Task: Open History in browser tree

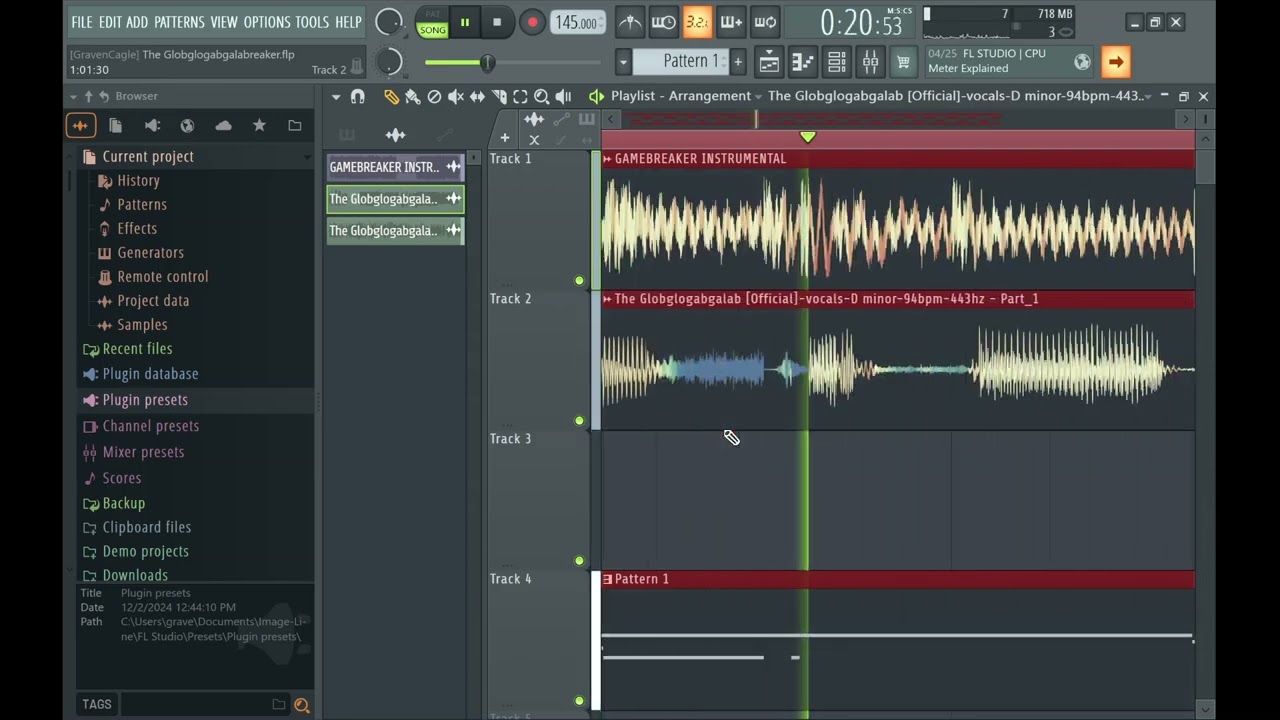Action: (138, 181)
